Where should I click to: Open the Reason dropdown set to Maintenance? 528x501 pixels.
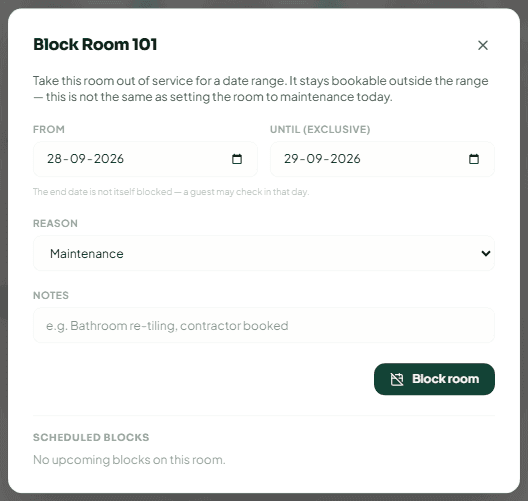pyautogui.click(x=264, y=253)
